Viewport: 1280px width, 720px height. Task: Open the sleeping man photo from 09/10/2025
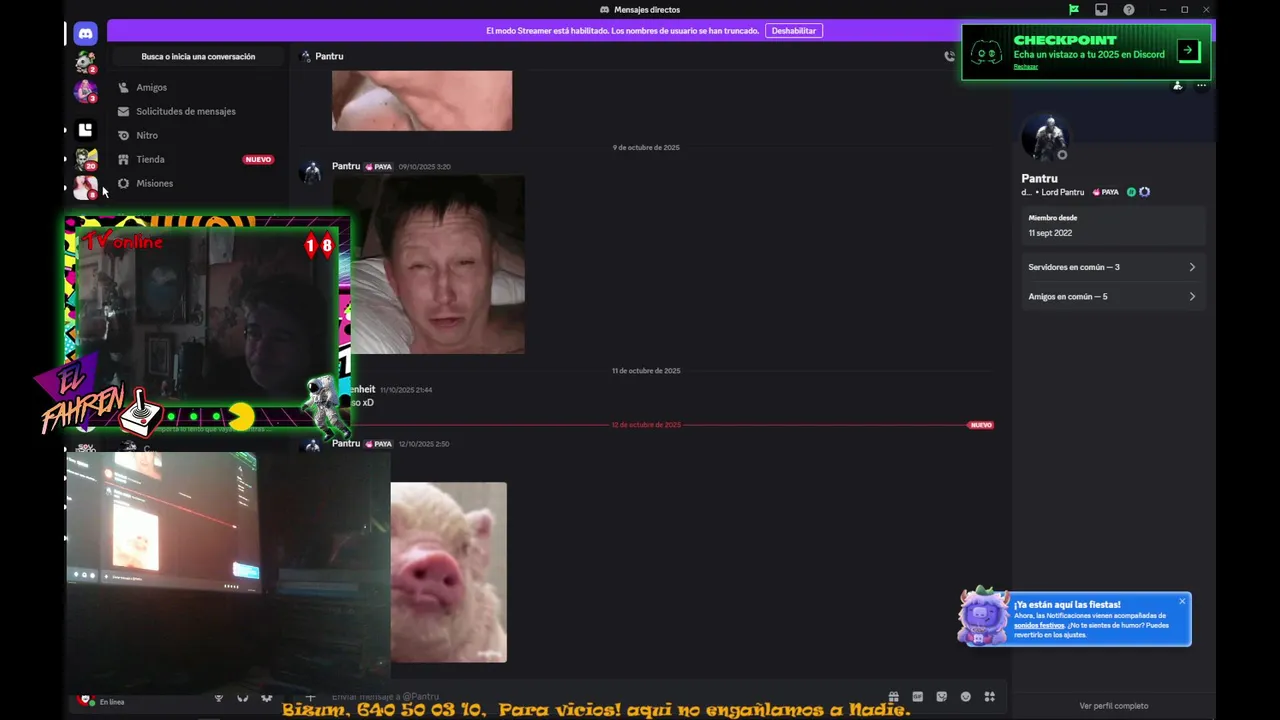point(428,264)
